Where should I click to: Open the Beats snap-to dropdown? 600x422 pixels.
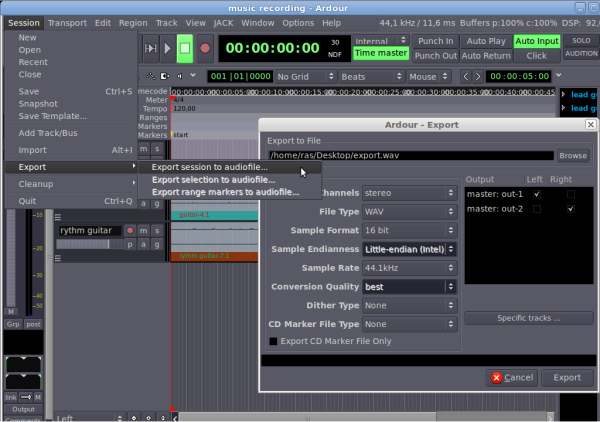pos(372,77)
